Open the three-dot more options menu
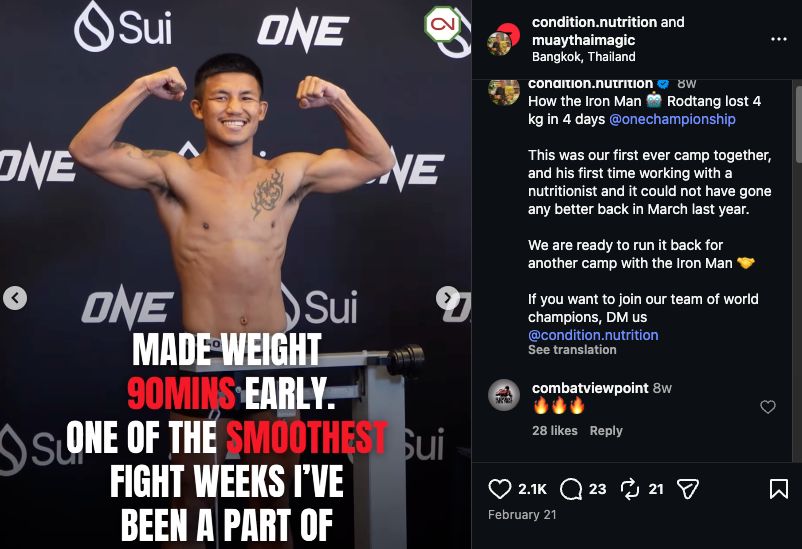This screenshot has width=802, height=549. (x=778, y=39)
